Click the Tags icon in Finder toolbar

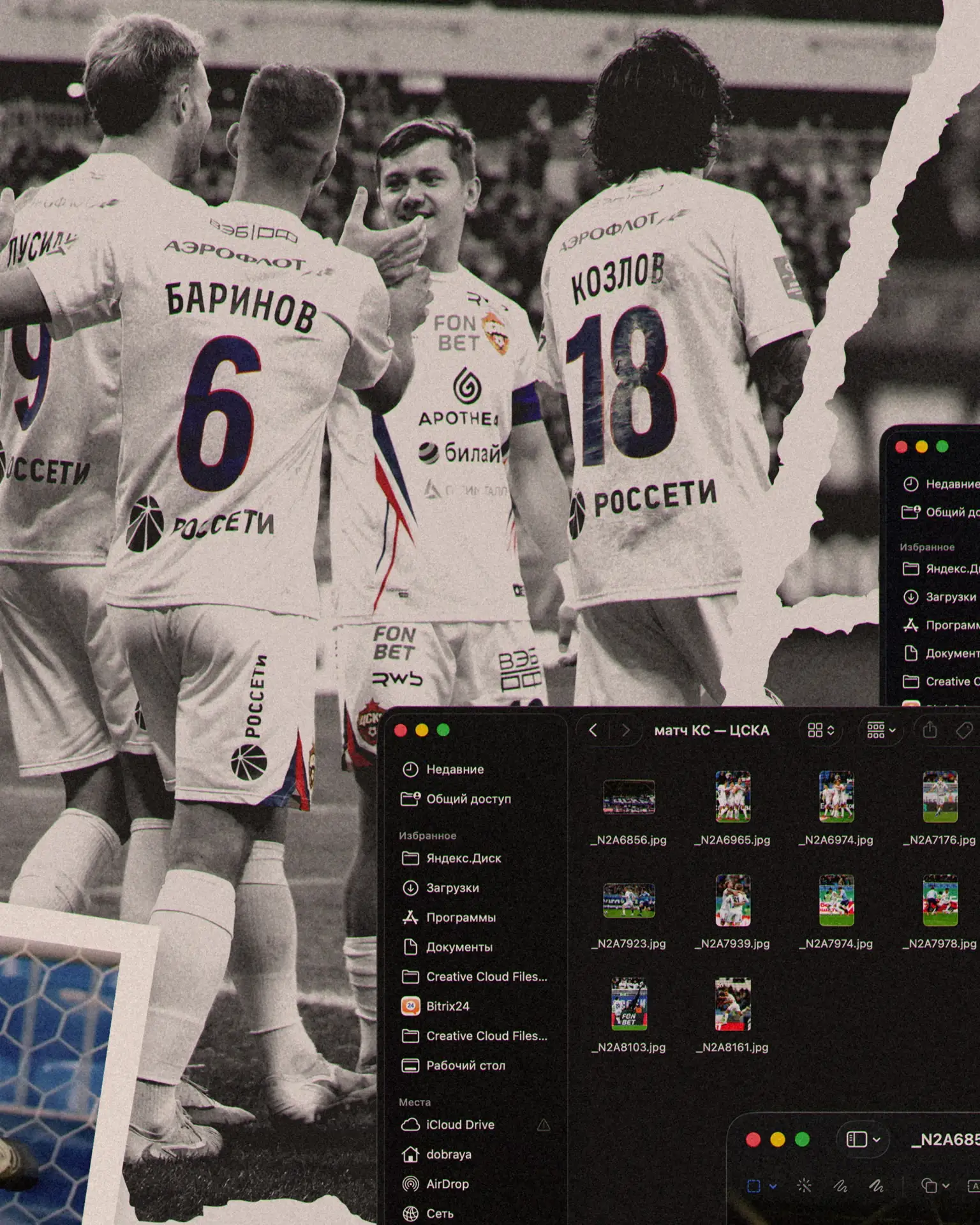click(x=964, y=730)
